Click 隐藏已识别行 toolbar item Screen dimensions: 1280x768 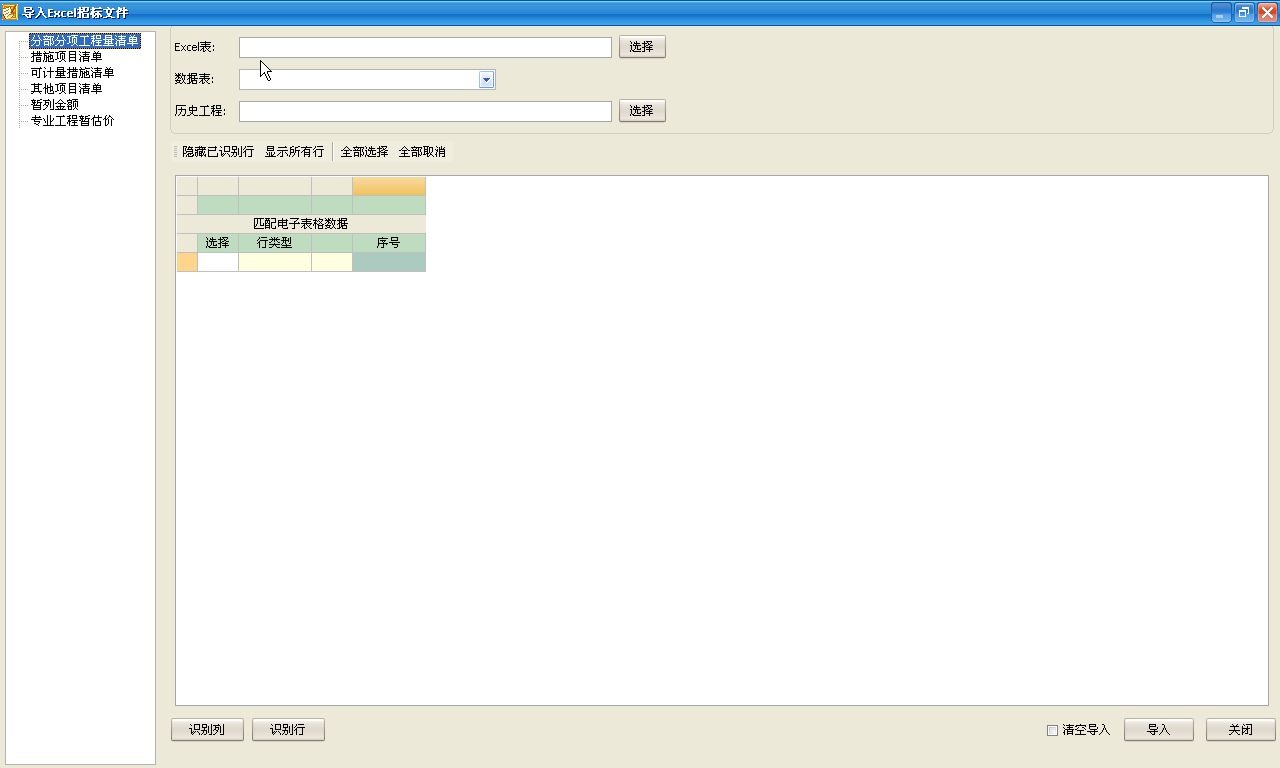pyautogui.click(x=218, y=152)
